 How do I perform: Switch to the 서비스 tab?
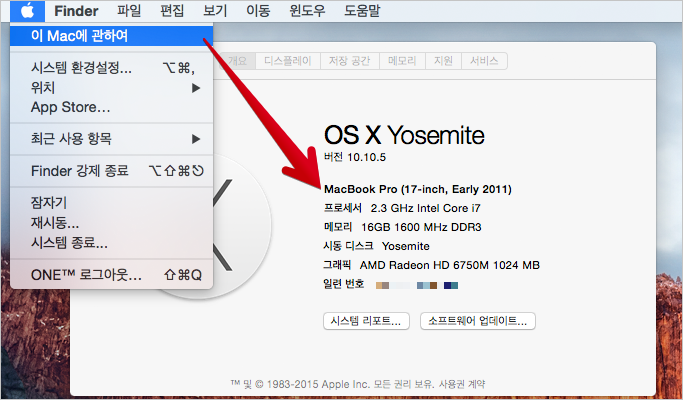[484, 61]
